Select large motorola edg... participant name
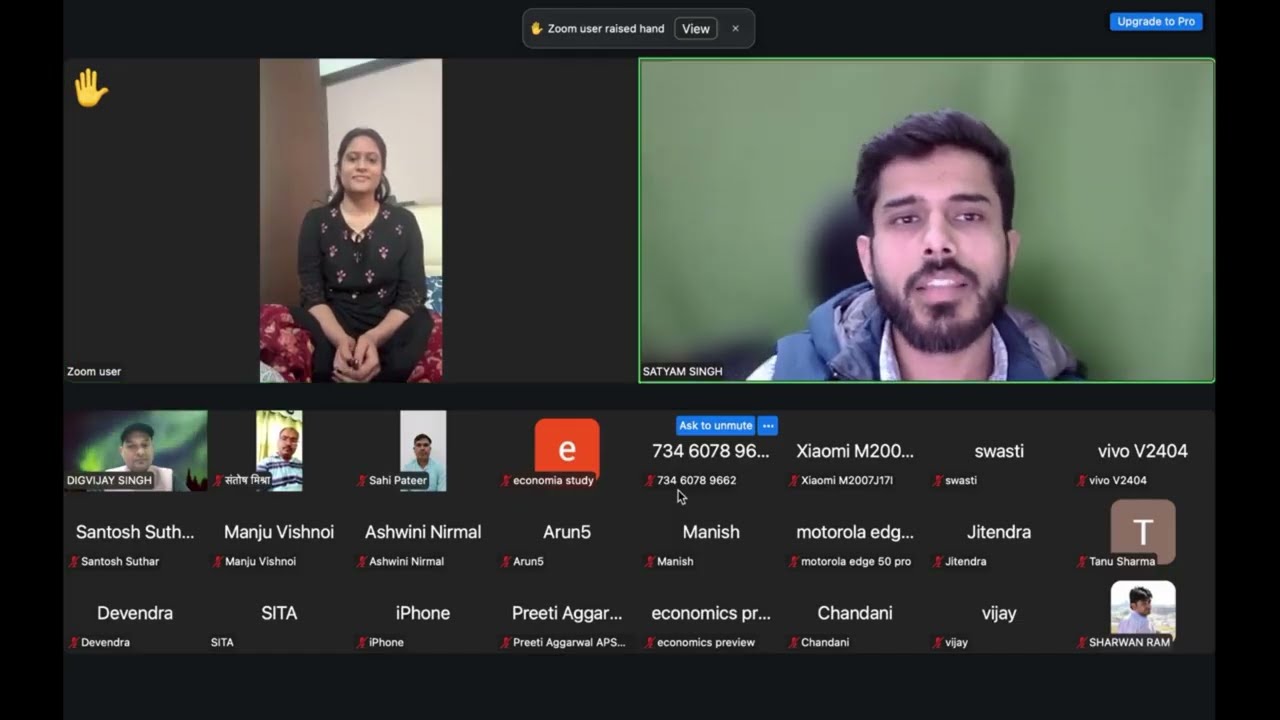This screenshot has width=1280, height=720. (x=855, y=532)
